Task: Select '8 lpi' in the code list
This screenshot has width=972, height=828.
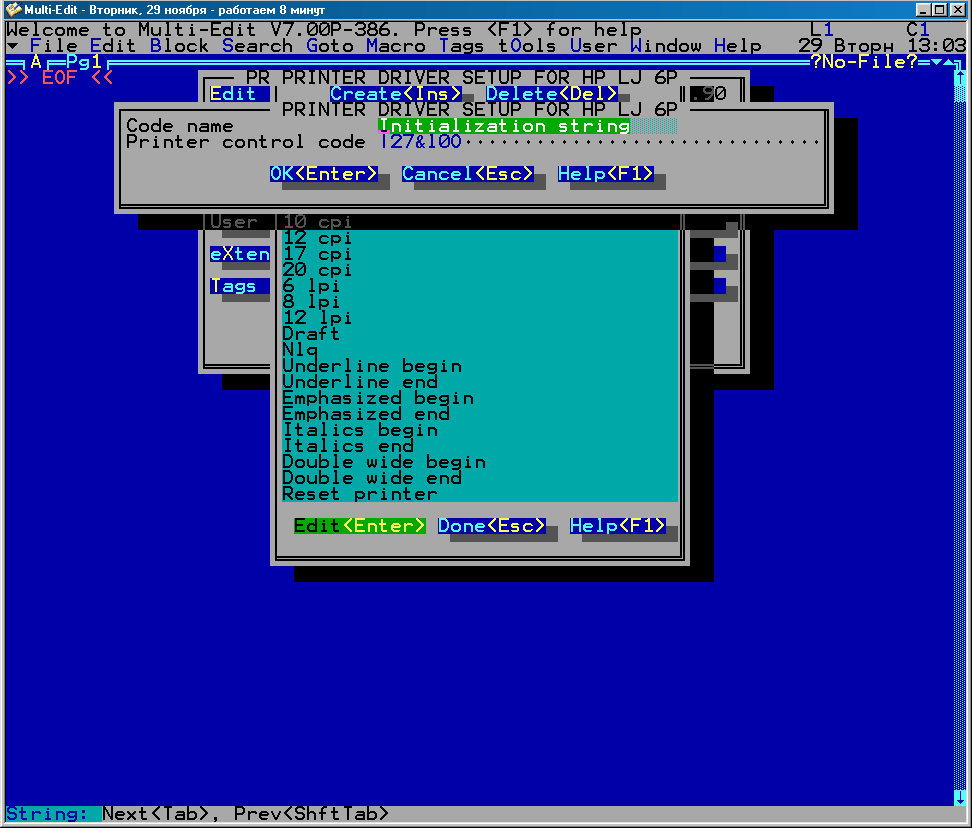Action: tap(480, 302)
